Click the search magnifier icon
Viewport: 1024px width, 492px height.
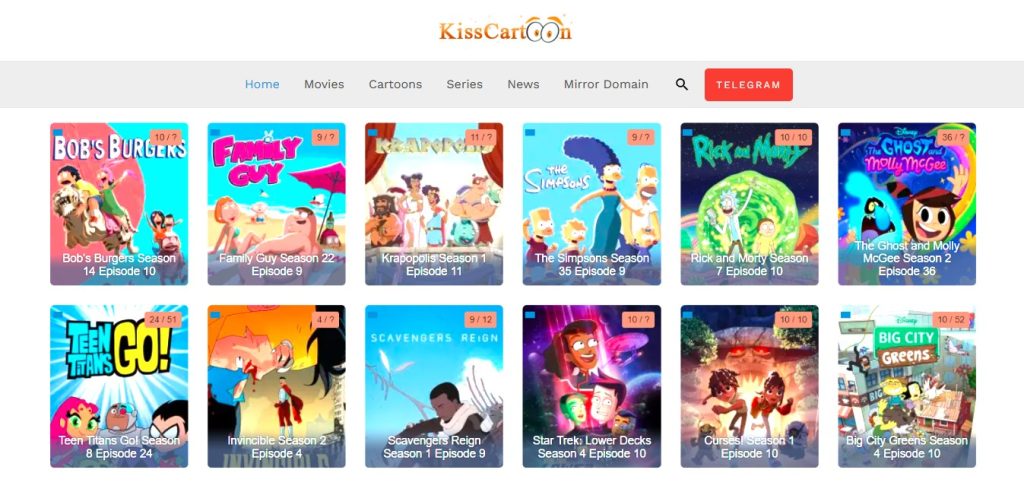tap(682, 84)
